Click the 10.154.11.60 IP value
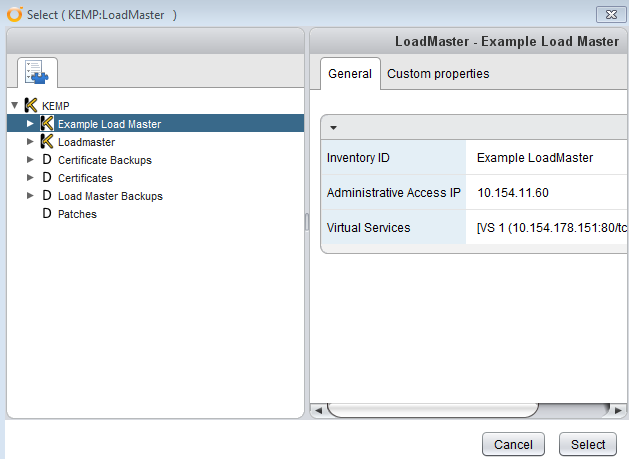Image resolution: width=629 pixels, height=459 pixels. click(x=513, y=193)
